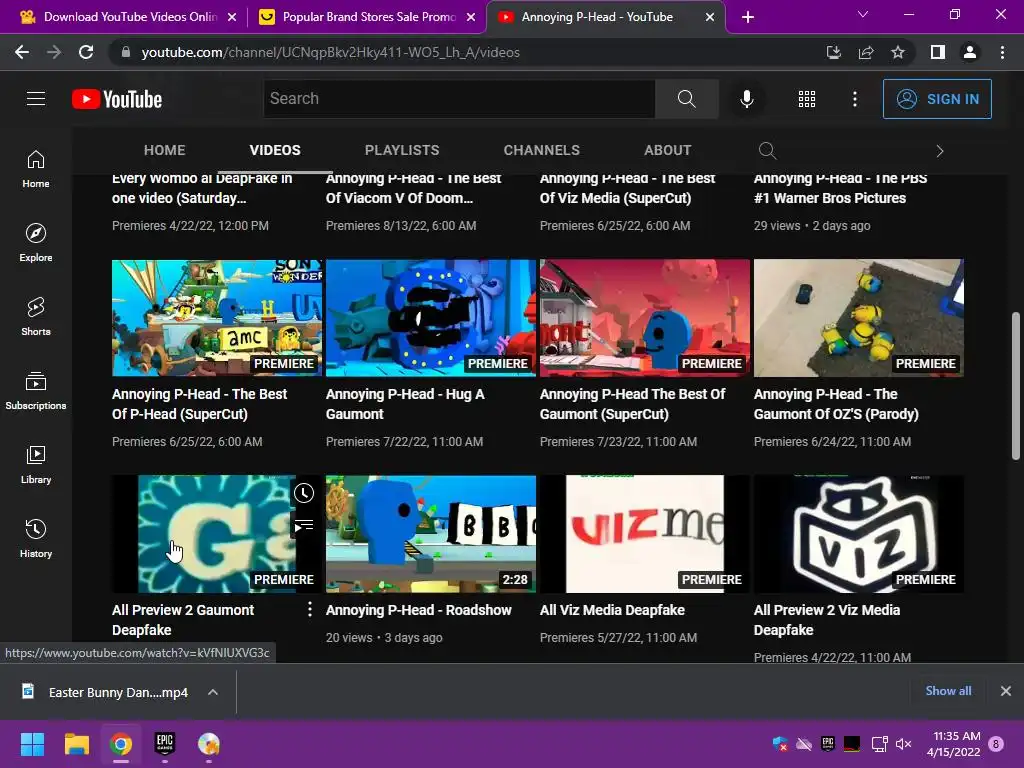
Task: Add Gaumont Deepfake video to Watch Later
Action: click(304, 493)
